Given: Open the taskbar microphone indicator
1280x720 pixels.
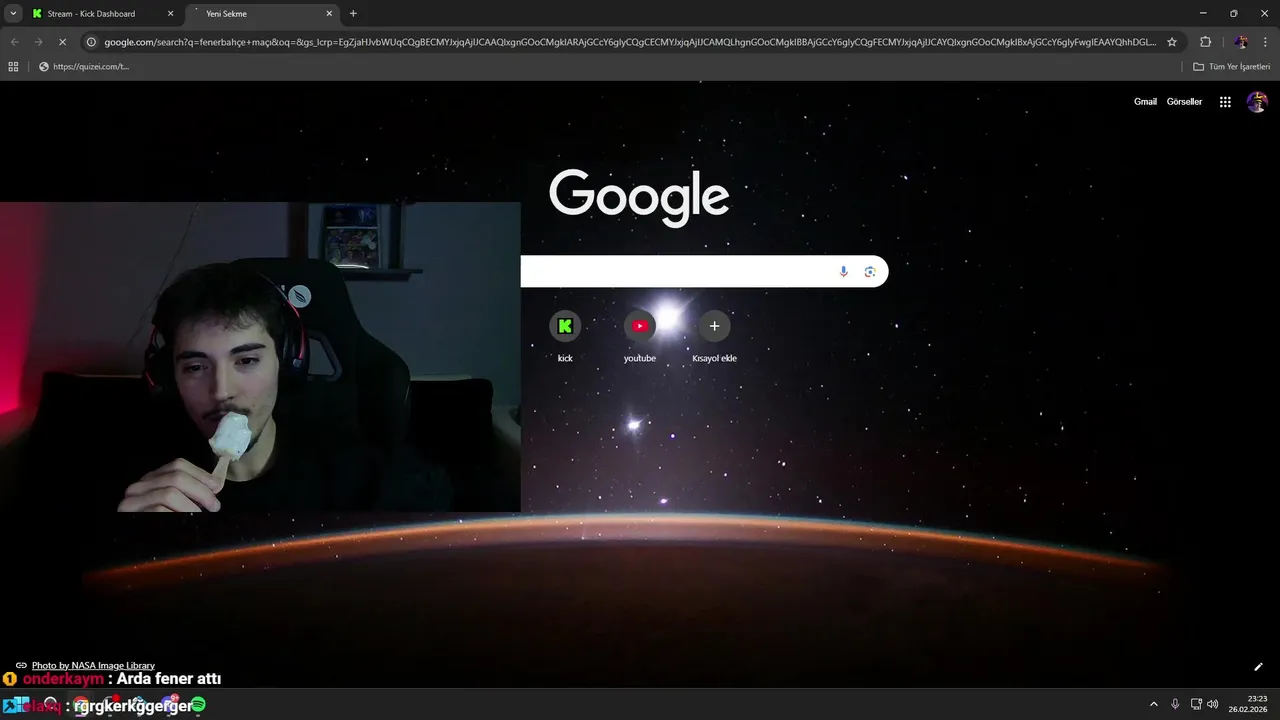Looking at the screenshot, I should tap(1175, 704).
